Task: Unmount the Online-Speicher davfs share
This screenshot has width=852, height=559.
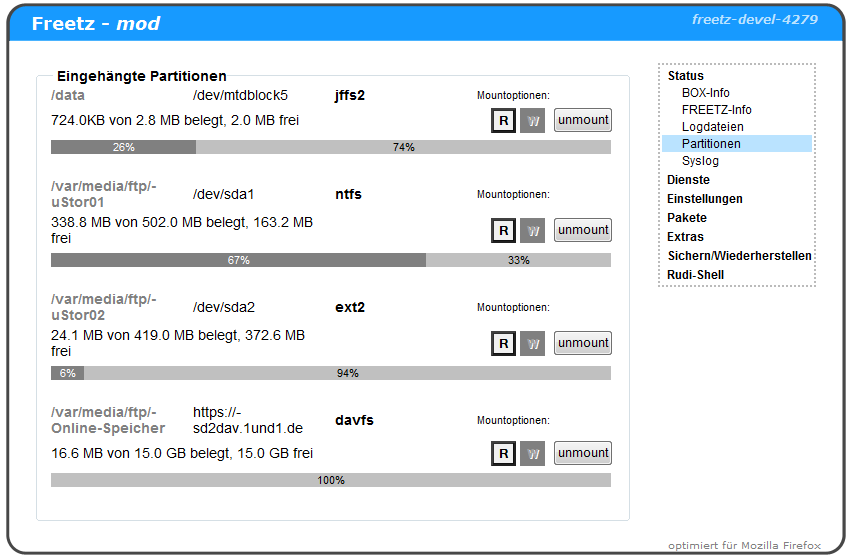Action: tap(583, 453)
